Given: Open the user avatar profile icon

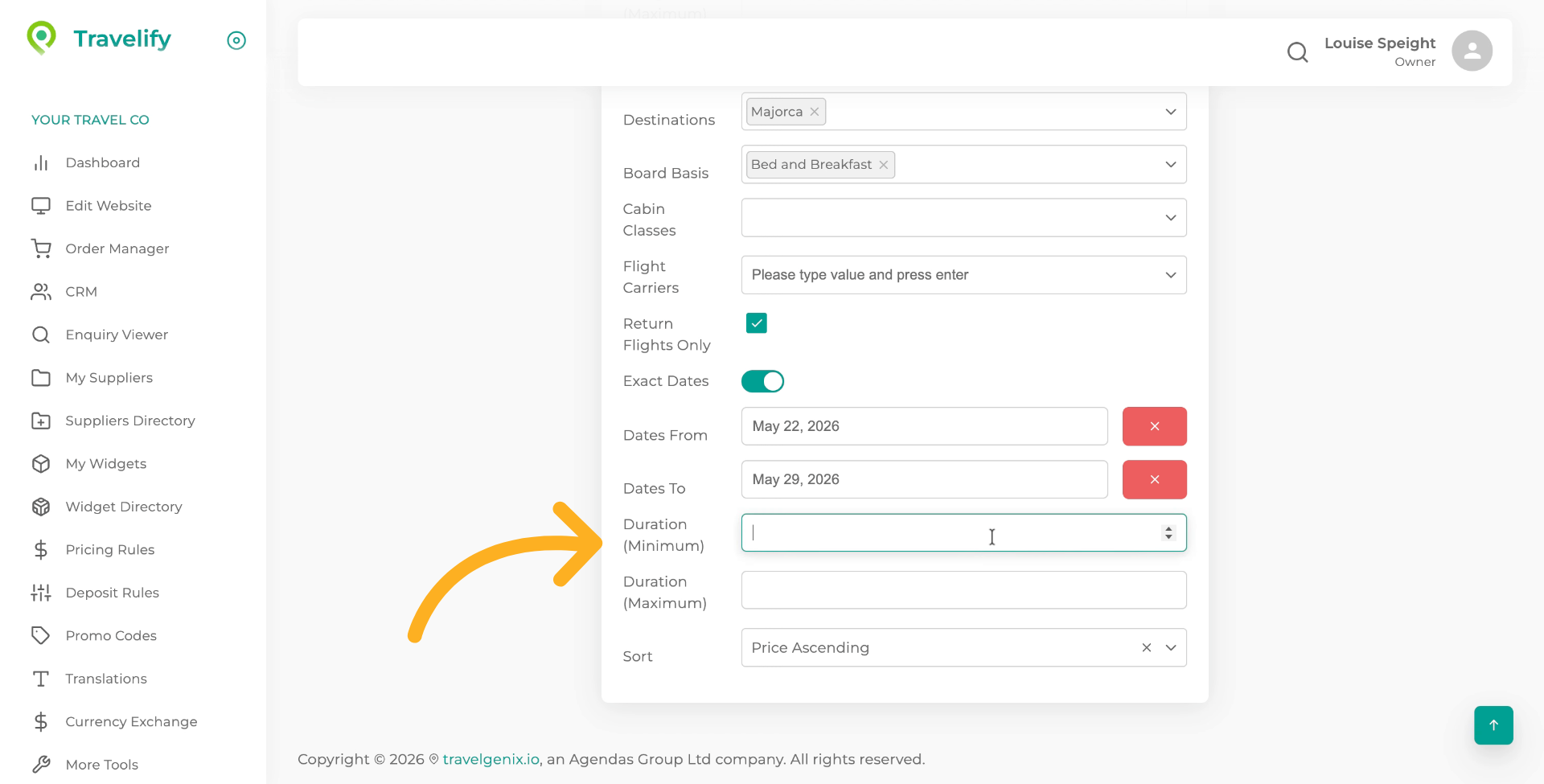Looking at the screenshot, I should (1472, 51).
